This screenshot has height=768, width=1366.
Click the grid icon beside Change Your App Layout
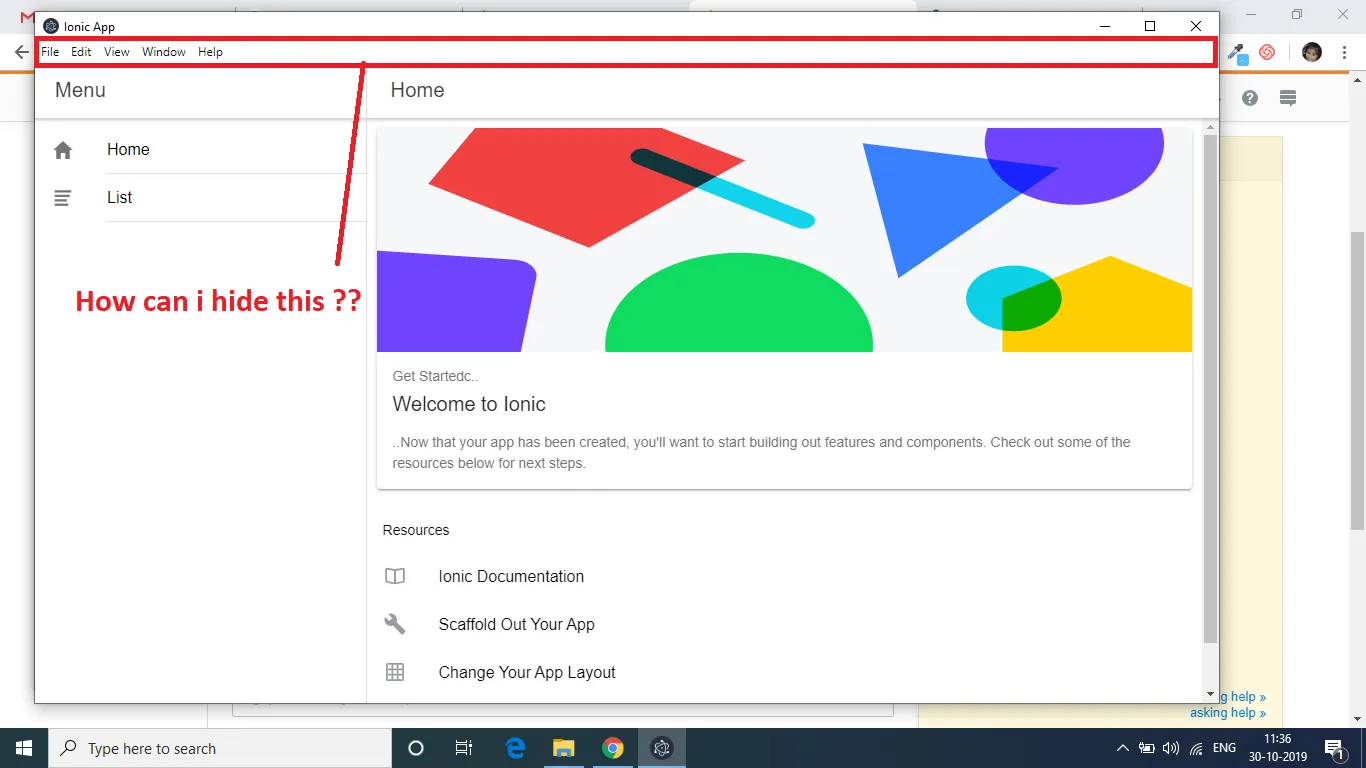tap(395, 672)
